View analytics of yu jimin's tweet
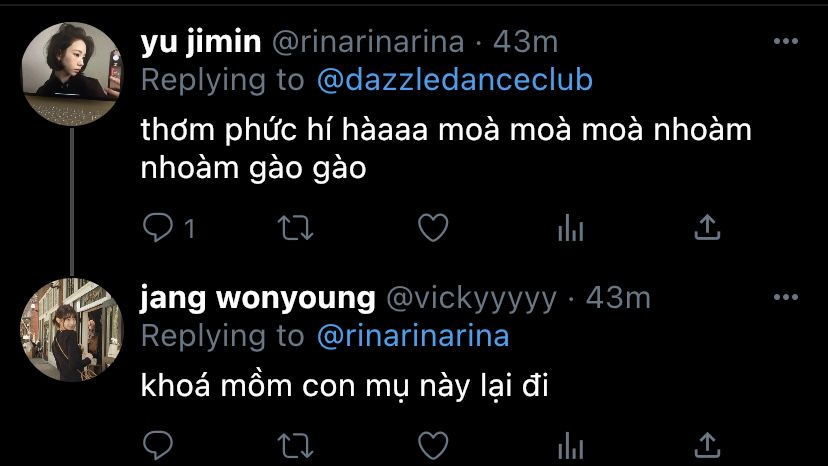This screenshot has width=828, height=466. (570, 228)
